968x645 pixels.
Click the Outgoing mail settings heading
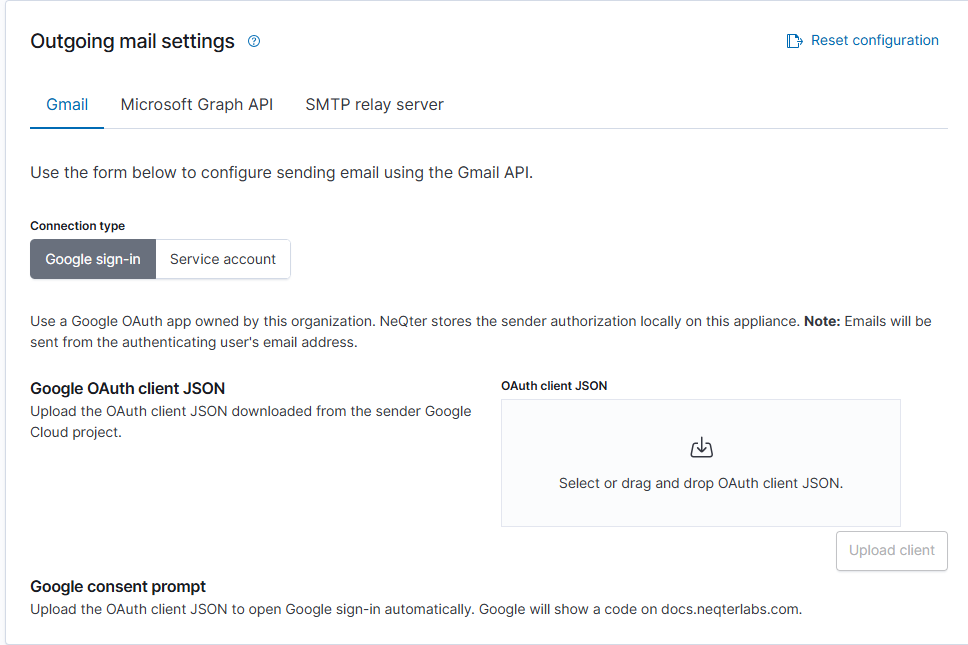coord(132,41)
